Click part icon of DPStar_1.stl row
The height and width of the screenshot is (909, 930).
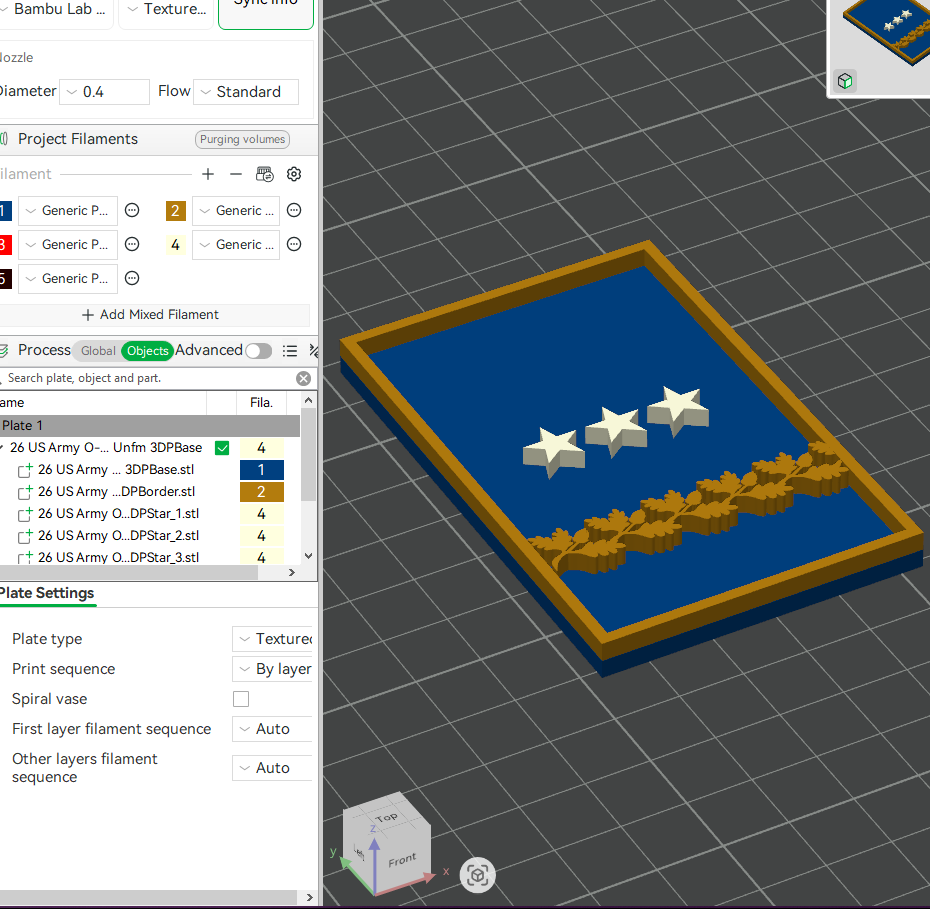click(25, 514)
